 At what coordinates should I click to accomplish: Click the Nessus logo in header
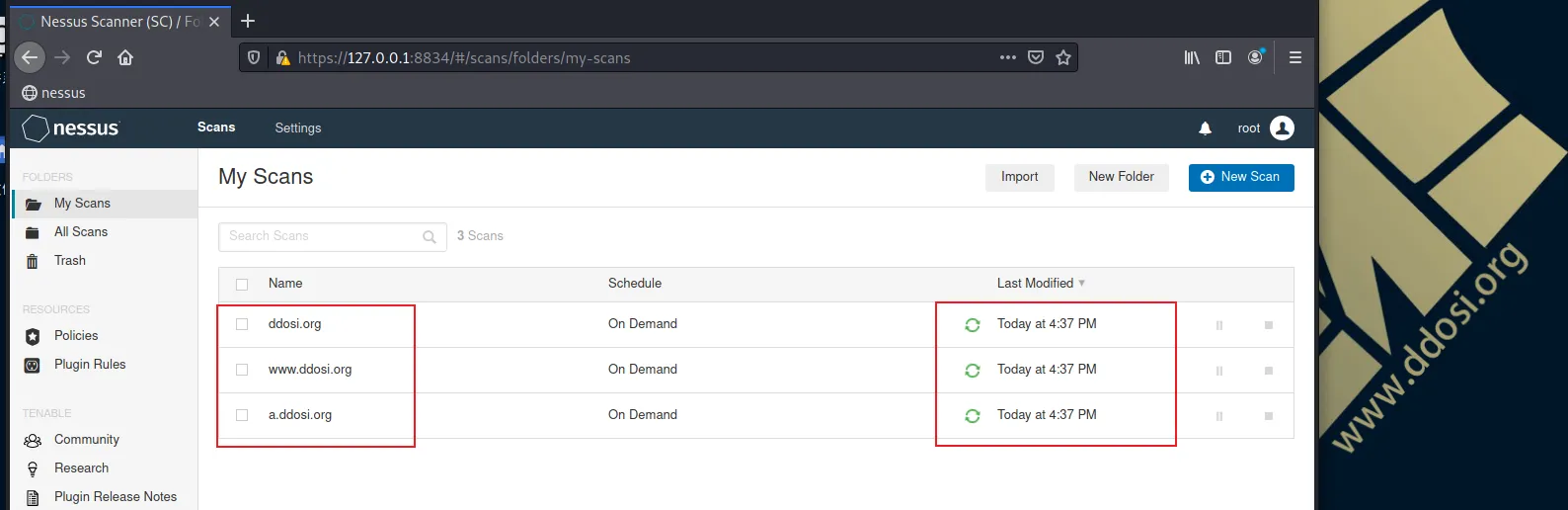click(x=71, y=128)
